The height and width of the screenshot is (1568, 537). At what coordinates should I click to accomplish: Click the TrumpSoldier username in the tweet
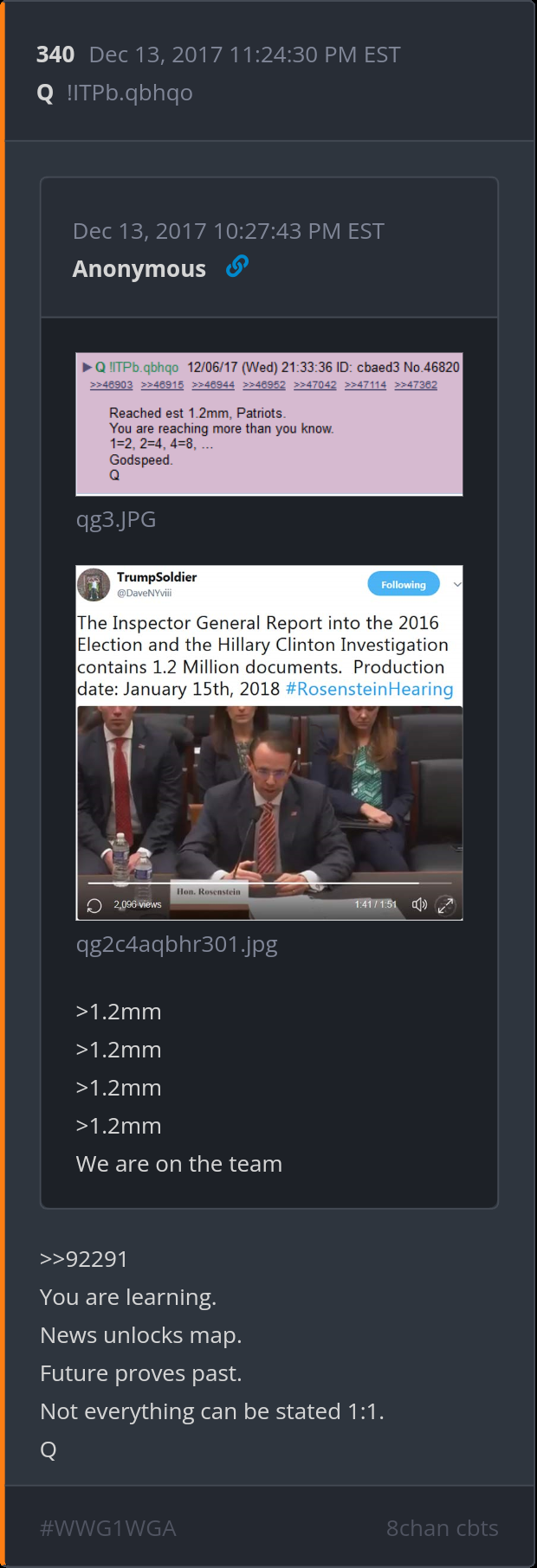(x=157, y=577)
